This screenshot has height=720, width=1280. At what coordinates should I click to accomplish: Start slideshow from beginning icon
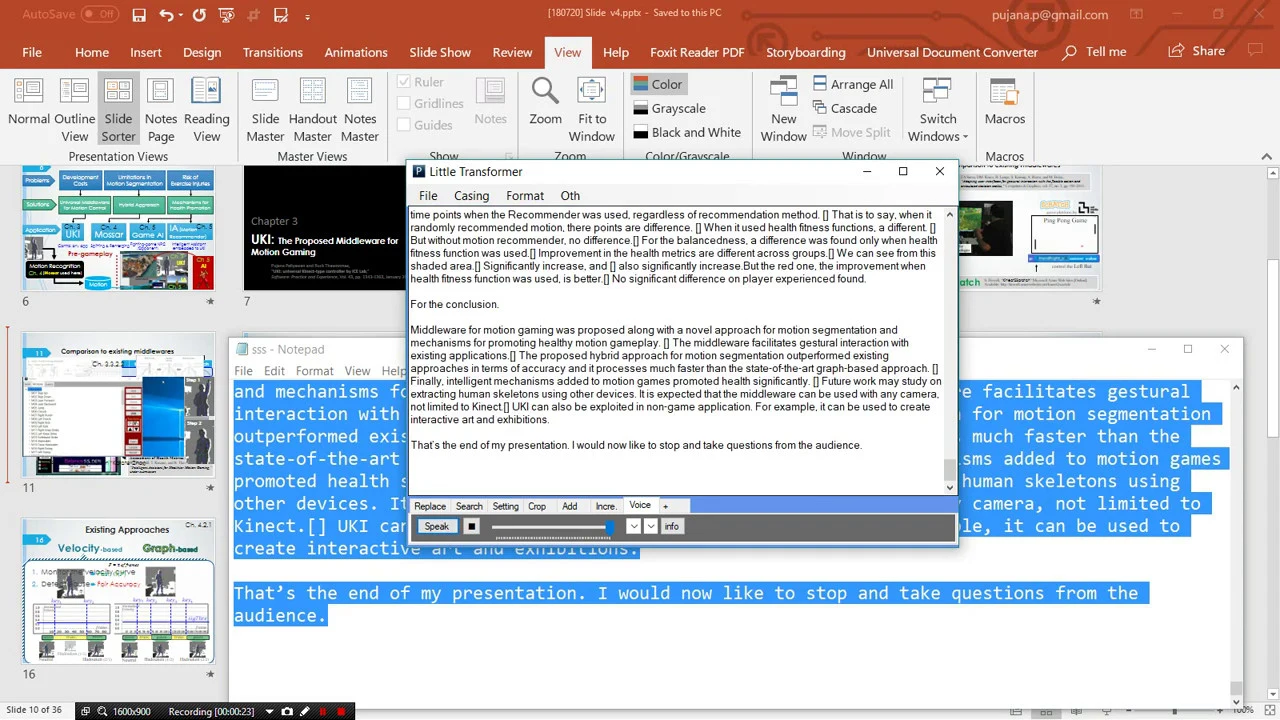click(229, 15)
